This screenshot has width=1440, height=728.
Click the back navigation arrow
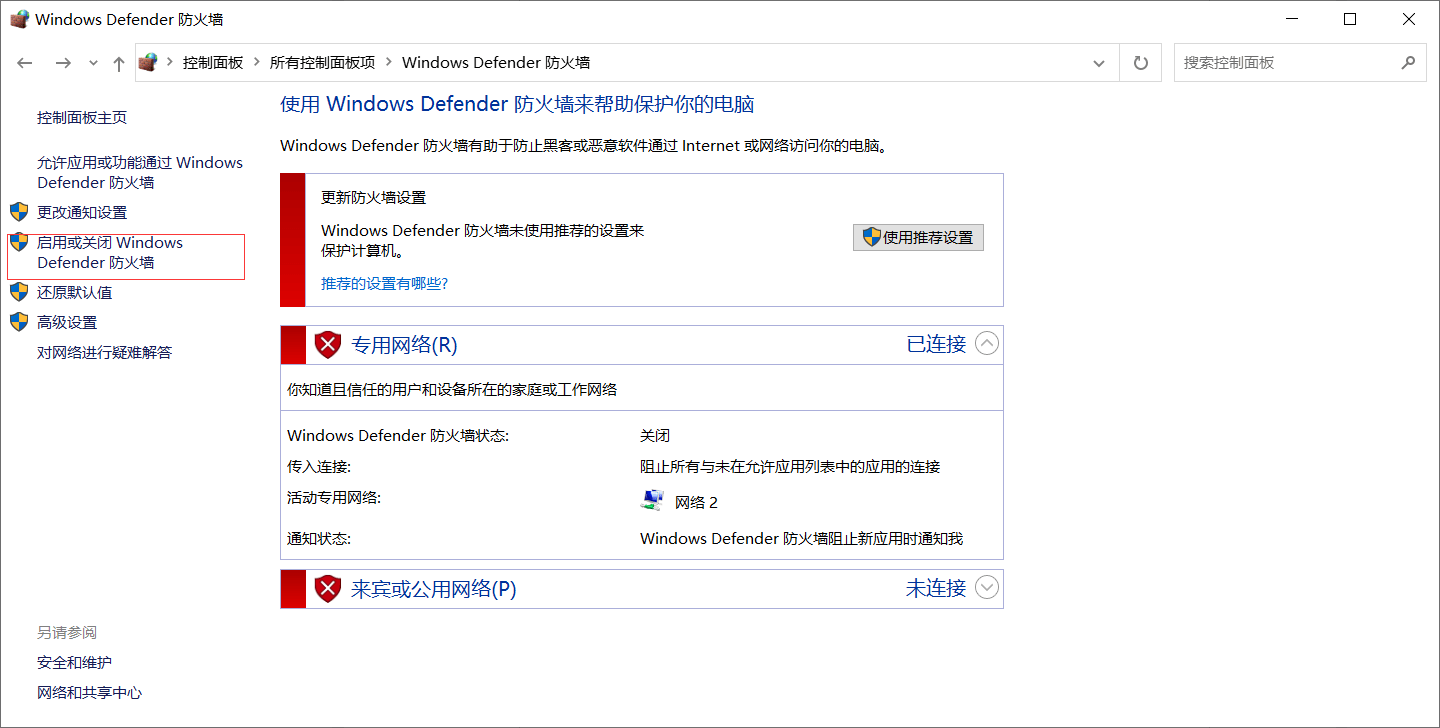(x=25, y=63)
